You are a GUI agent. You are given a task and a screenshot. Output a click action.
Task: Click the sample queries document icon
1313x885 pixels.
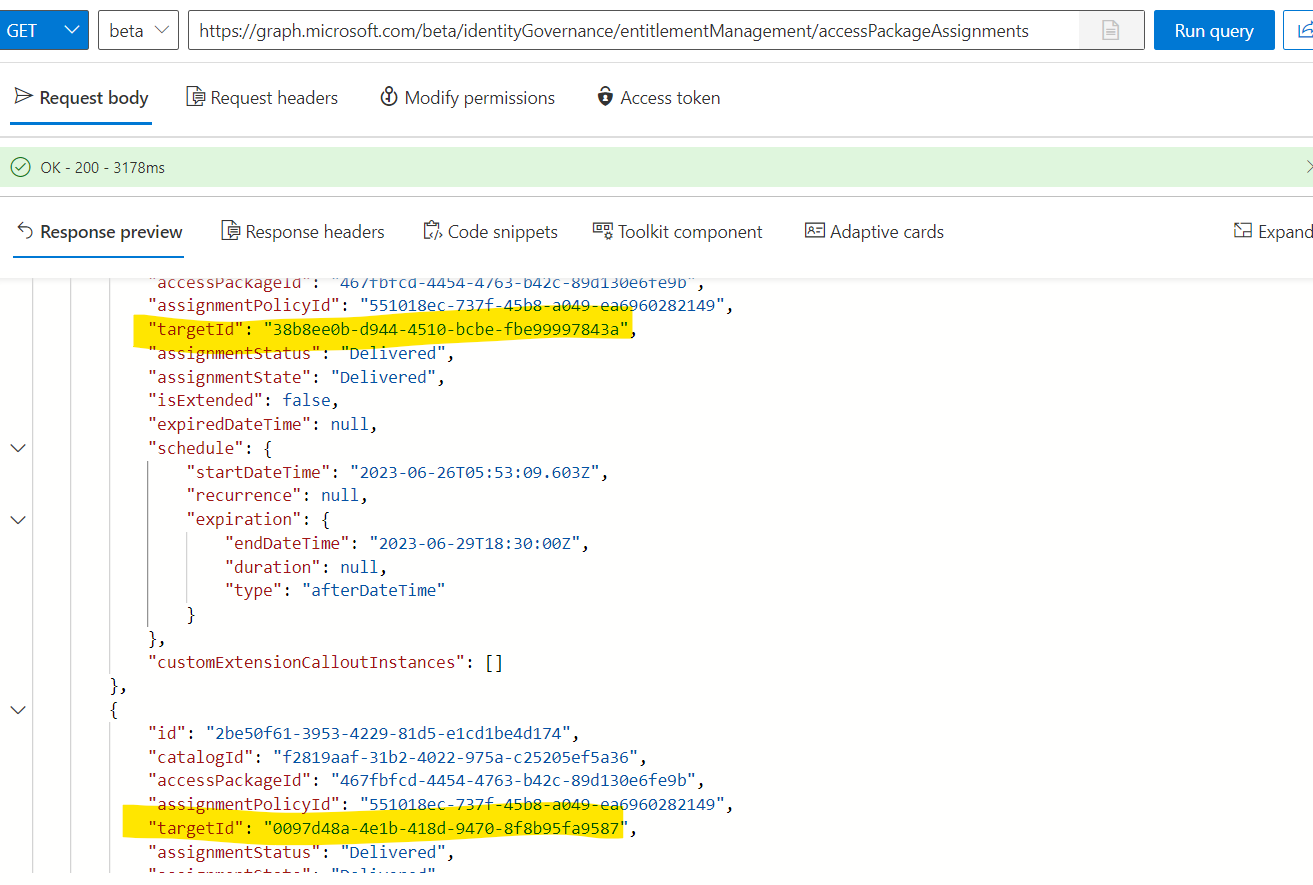(x=1109, y=30)
